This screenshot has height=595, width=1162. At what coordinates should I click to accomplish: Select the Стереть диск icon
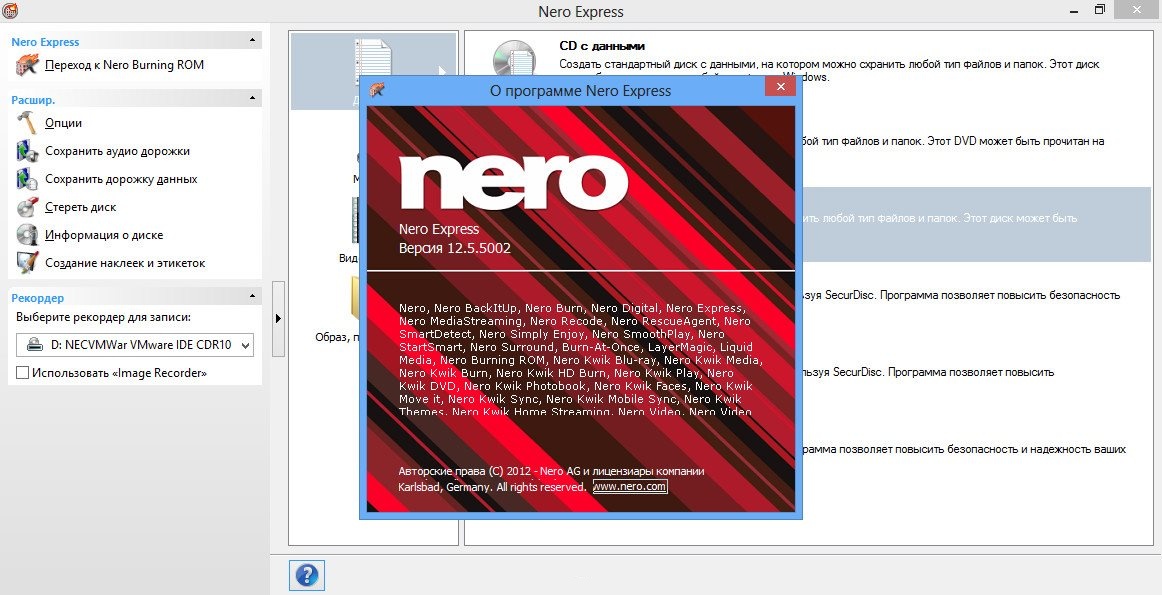tap(28, 207)
